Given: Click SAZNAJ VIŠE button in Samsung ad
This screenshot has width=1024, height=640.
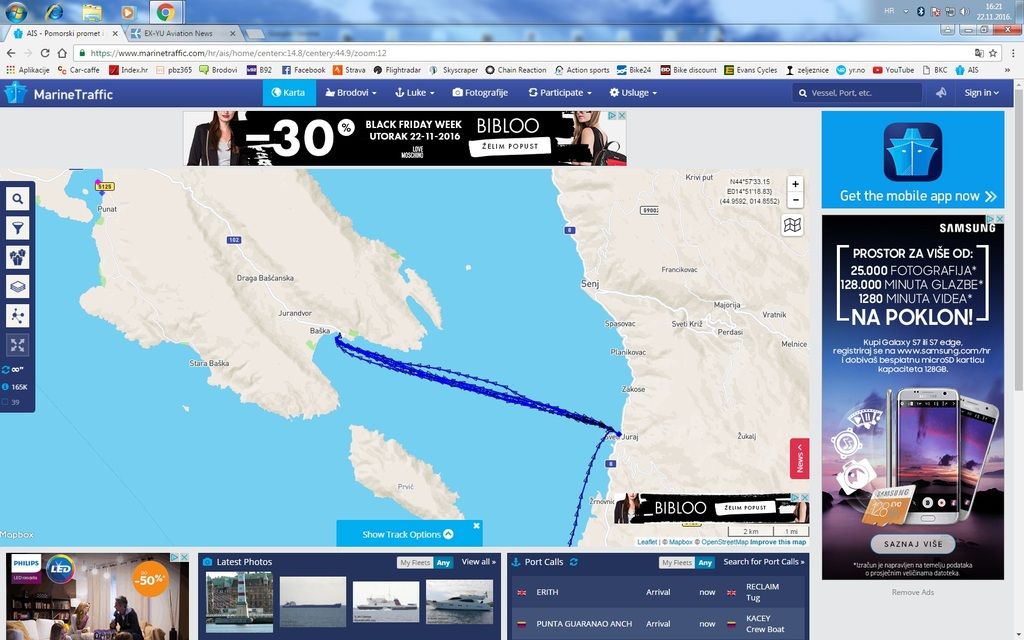Looking at the screenshot, I should pyautogui.click(x=912, y=543).
